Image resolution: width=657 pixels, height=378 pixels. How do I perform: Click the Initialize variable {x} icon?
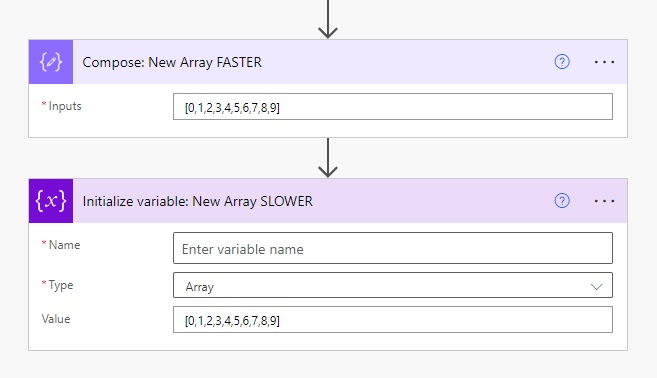point(51,201)
